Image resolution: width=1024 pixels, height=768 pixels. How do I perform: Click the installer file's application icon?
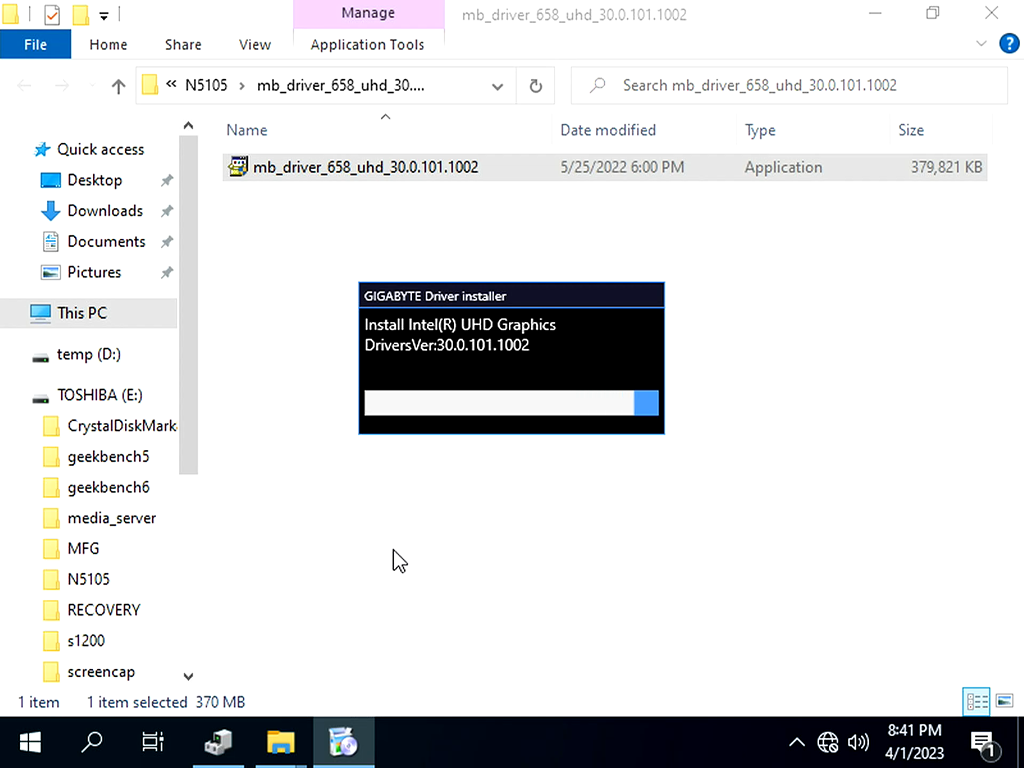[x=238, y=167]
